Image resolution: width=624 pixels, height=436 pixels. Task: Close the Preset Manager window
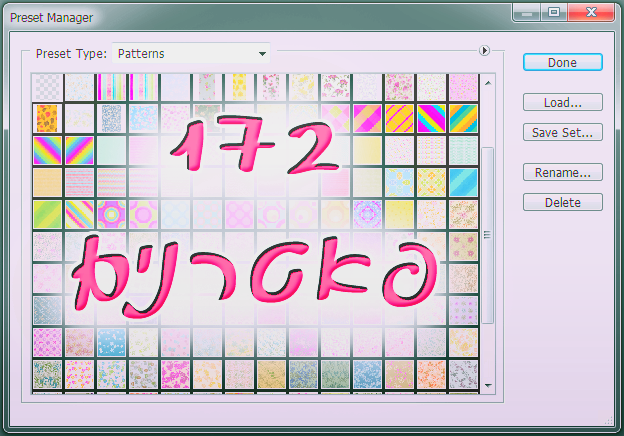point(591,12)
